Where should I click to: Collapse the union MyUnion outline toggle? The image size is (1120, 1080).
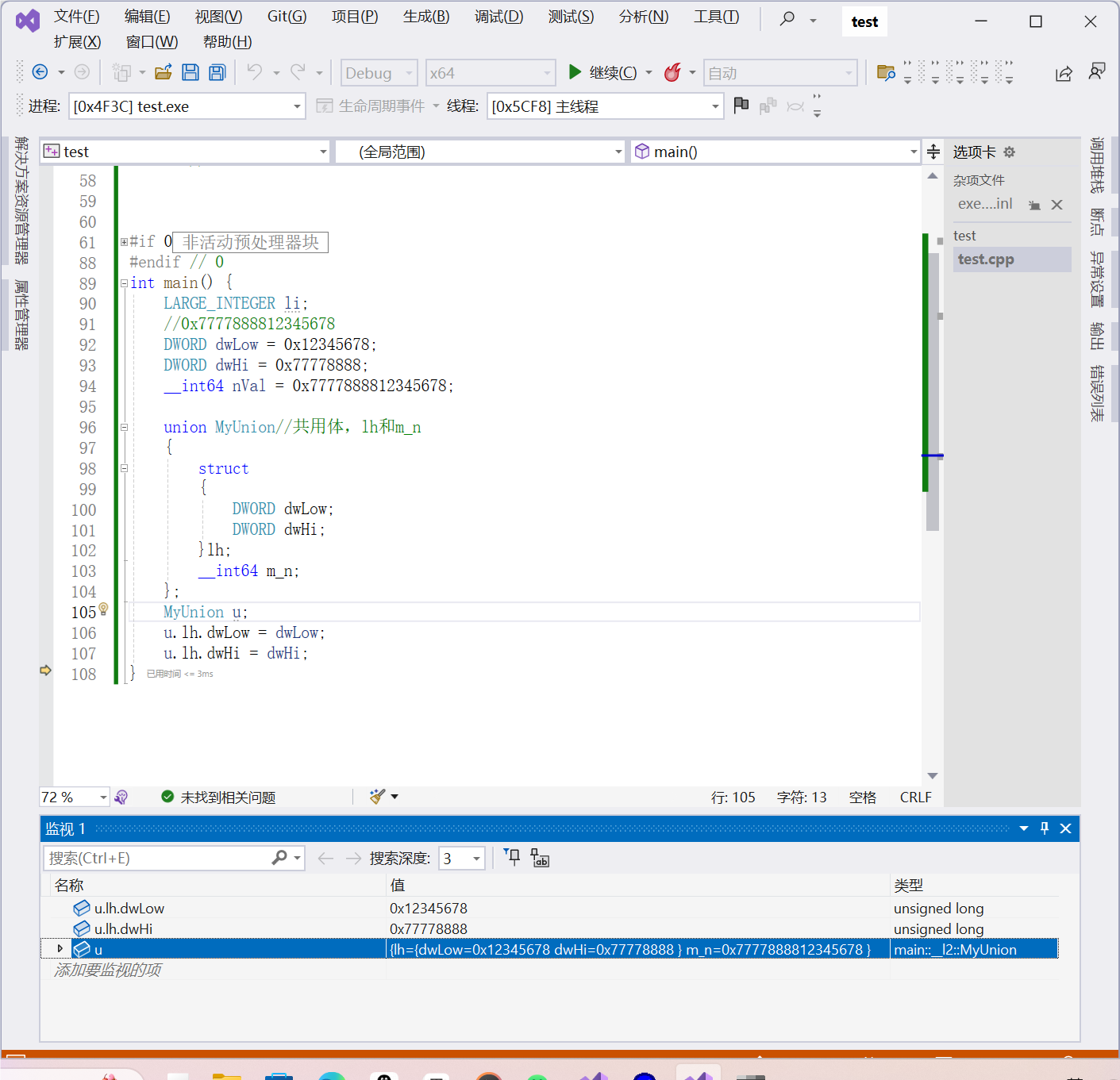[124, 428]
